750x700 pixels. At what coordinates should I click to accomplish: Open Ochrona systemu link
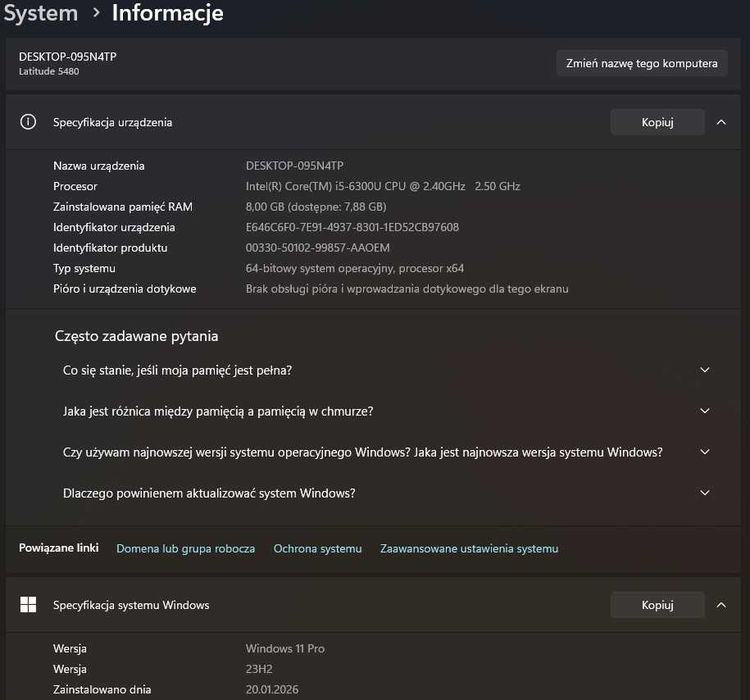click(318, 549)
